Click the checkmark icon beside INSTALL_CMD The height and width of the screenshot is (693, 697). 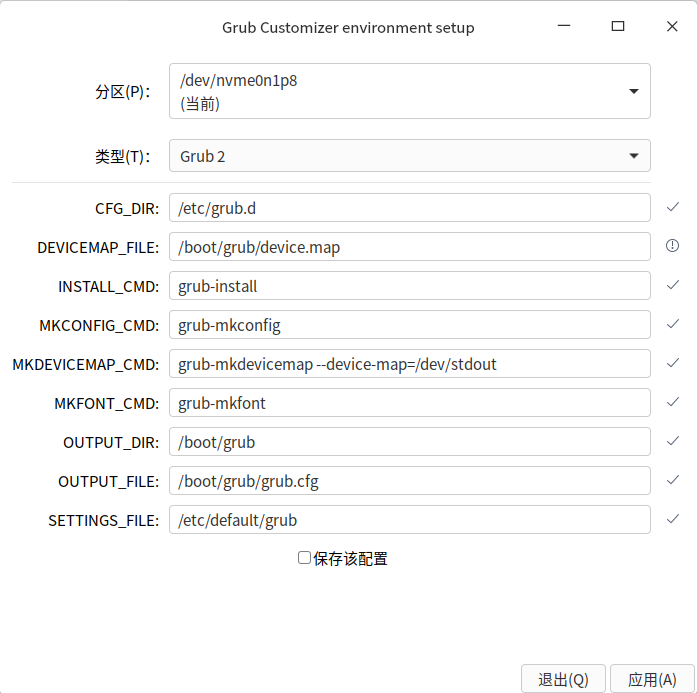[x=673, y=285]
